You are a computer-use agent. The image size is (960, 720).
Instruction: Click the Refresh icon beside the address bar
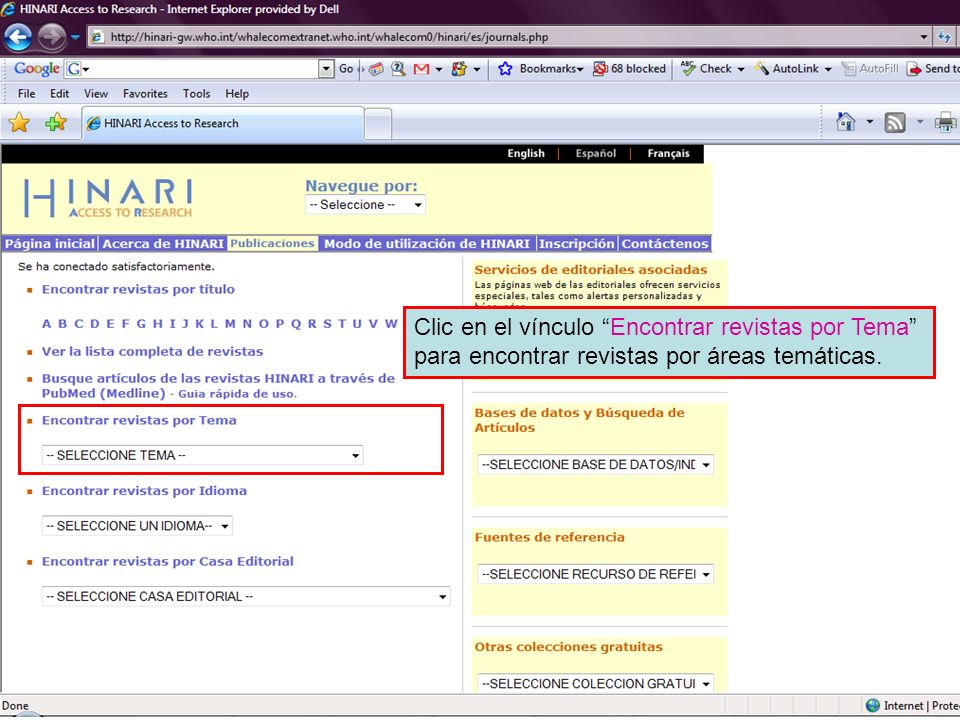(x=945, y=37)
